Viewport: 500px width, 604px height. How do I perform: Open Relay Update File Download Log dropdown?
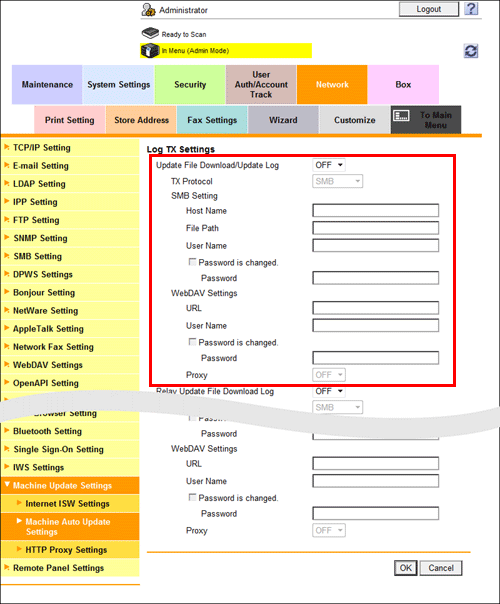click(x=329, y=391)
